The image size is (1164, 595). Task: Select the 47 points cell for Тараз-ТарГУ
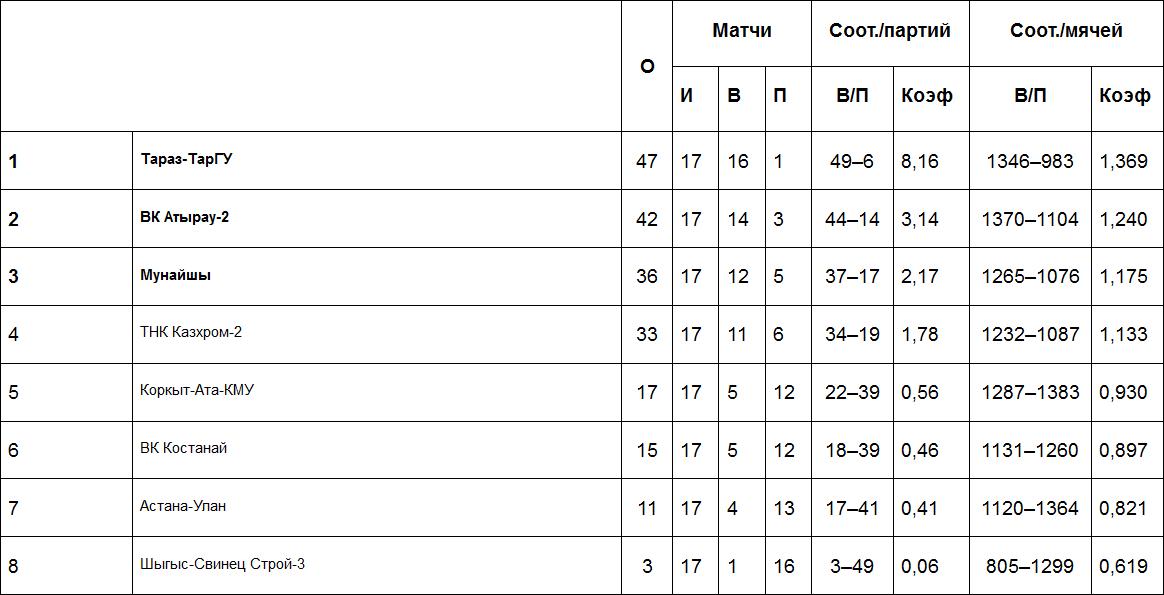point(646,161)
